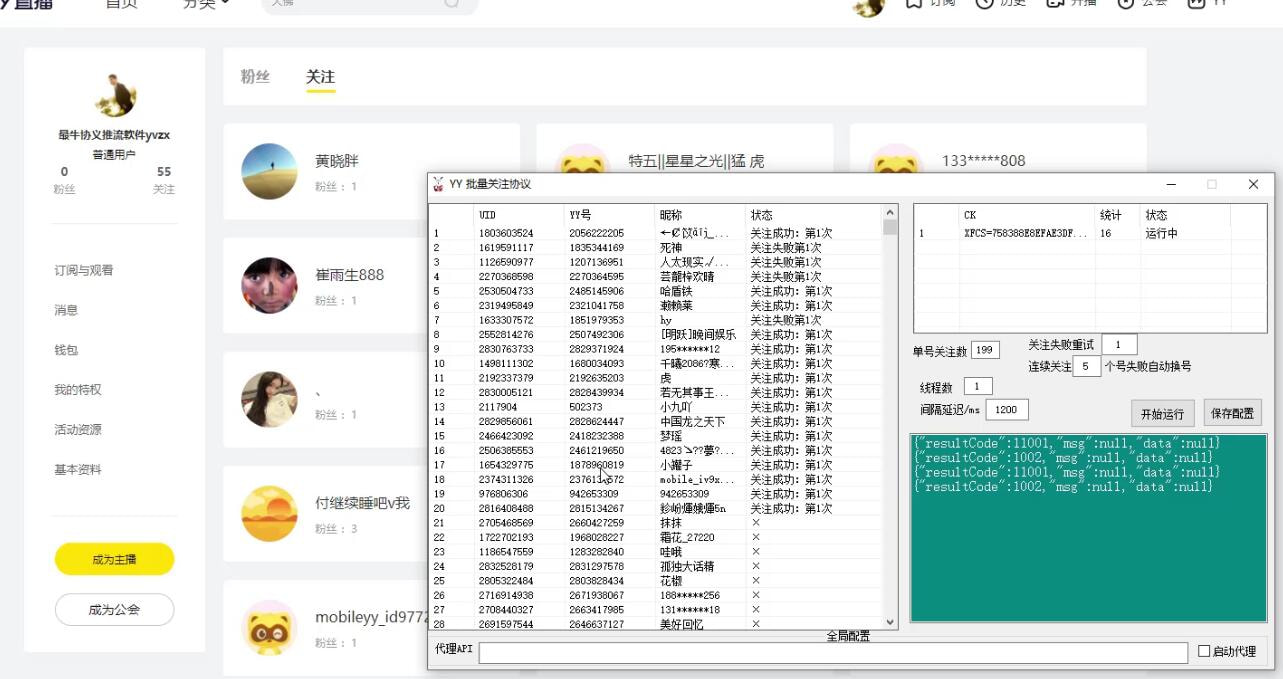Click the green JSON result log area

coord(1088,528)
